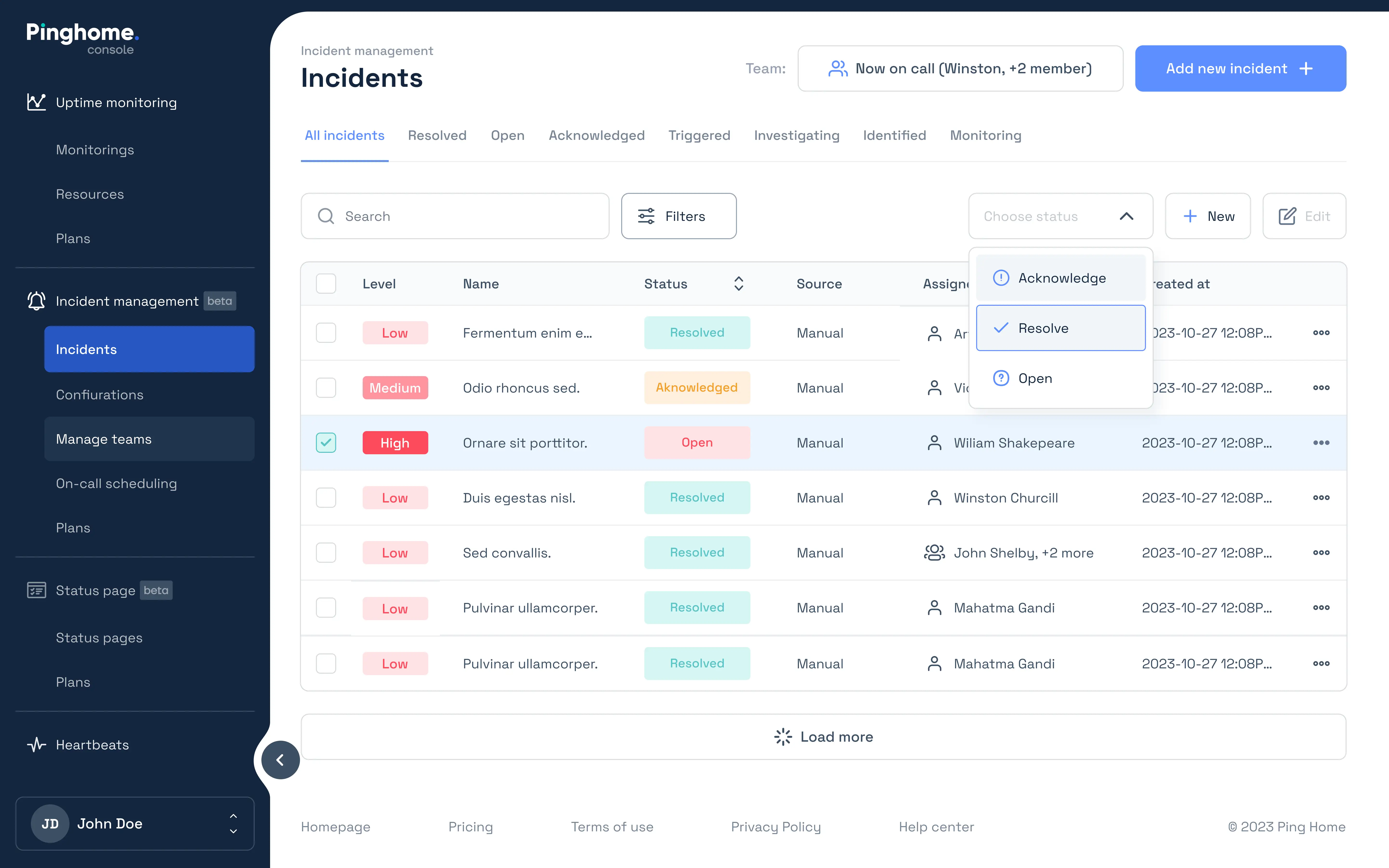Click the John Shelby group assignee icon
This screenshot has height=868, width=1389.
(934, 552)
